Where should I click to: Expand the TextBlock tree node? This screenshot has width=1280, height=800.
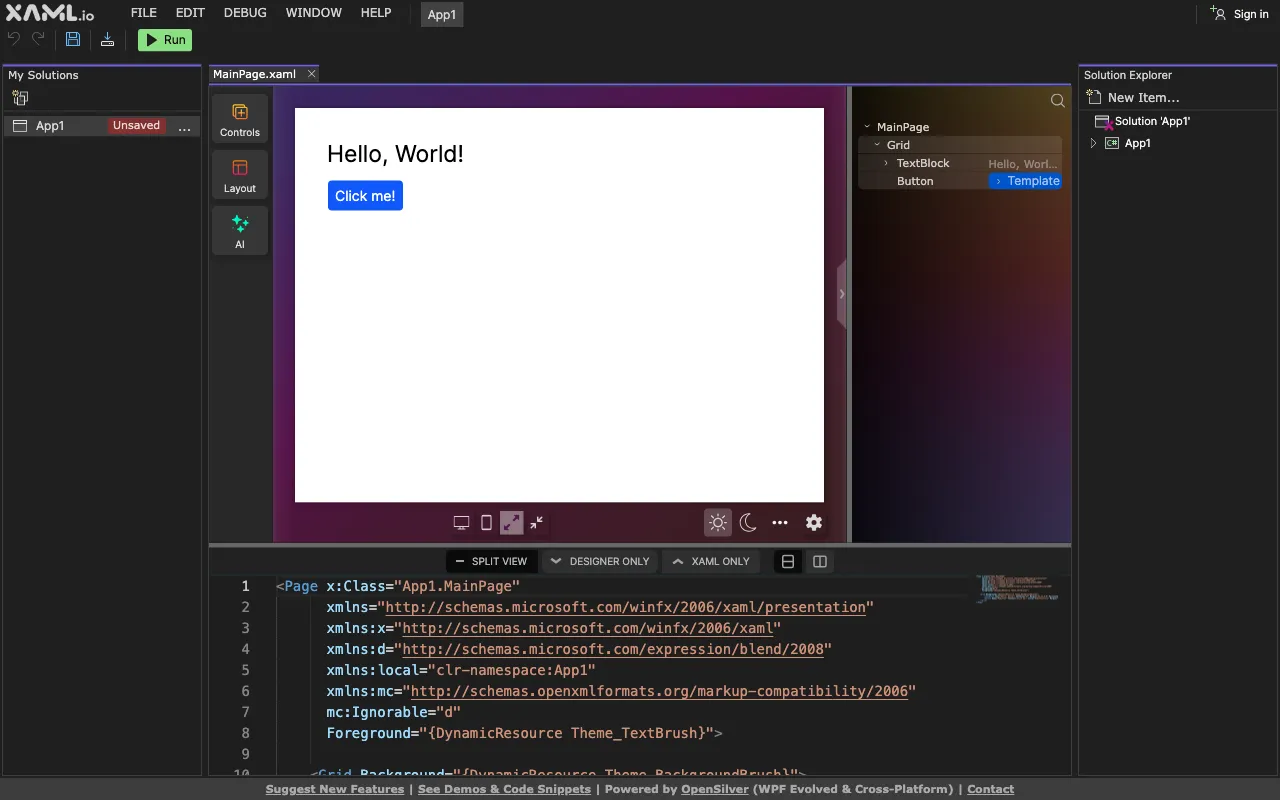click(x=886, y=163)
